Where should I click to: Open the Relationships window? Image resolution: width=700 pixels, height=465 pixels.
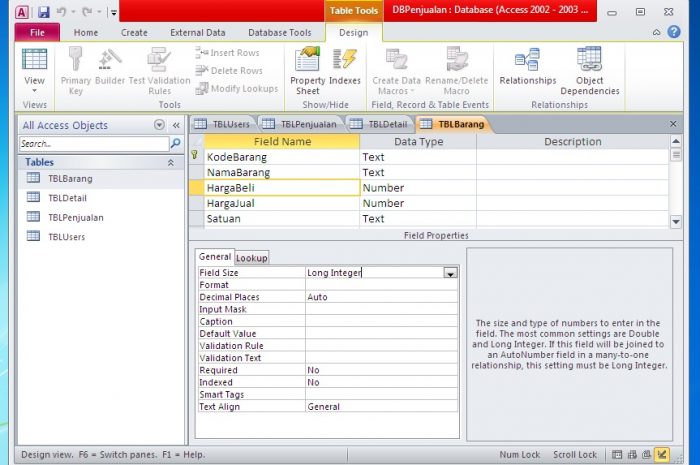click(x=528, y=67)
